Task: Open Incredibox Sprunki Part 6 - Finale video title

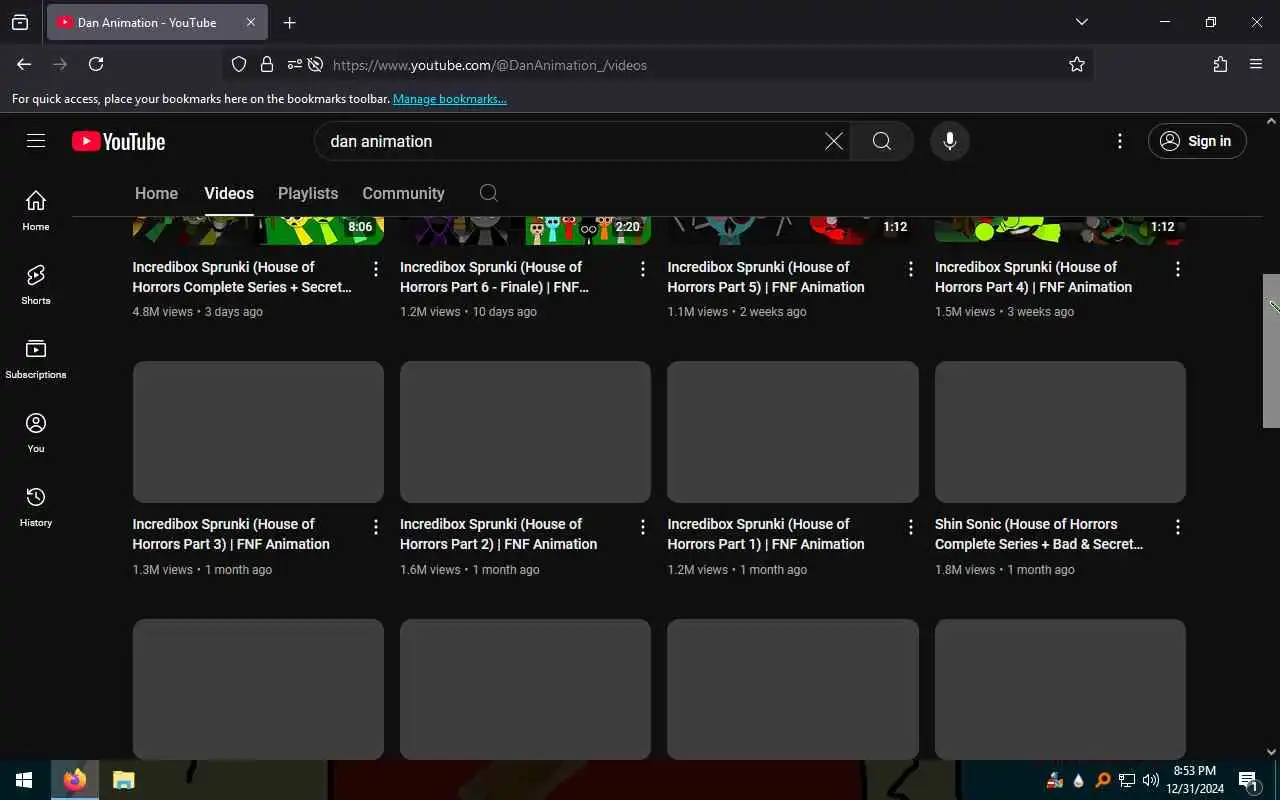Action: tap(495, 277)
